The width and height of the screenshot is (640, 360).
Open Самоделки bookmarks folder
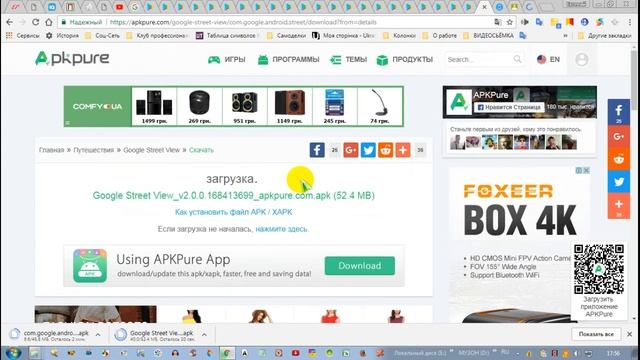coord(286,36)
